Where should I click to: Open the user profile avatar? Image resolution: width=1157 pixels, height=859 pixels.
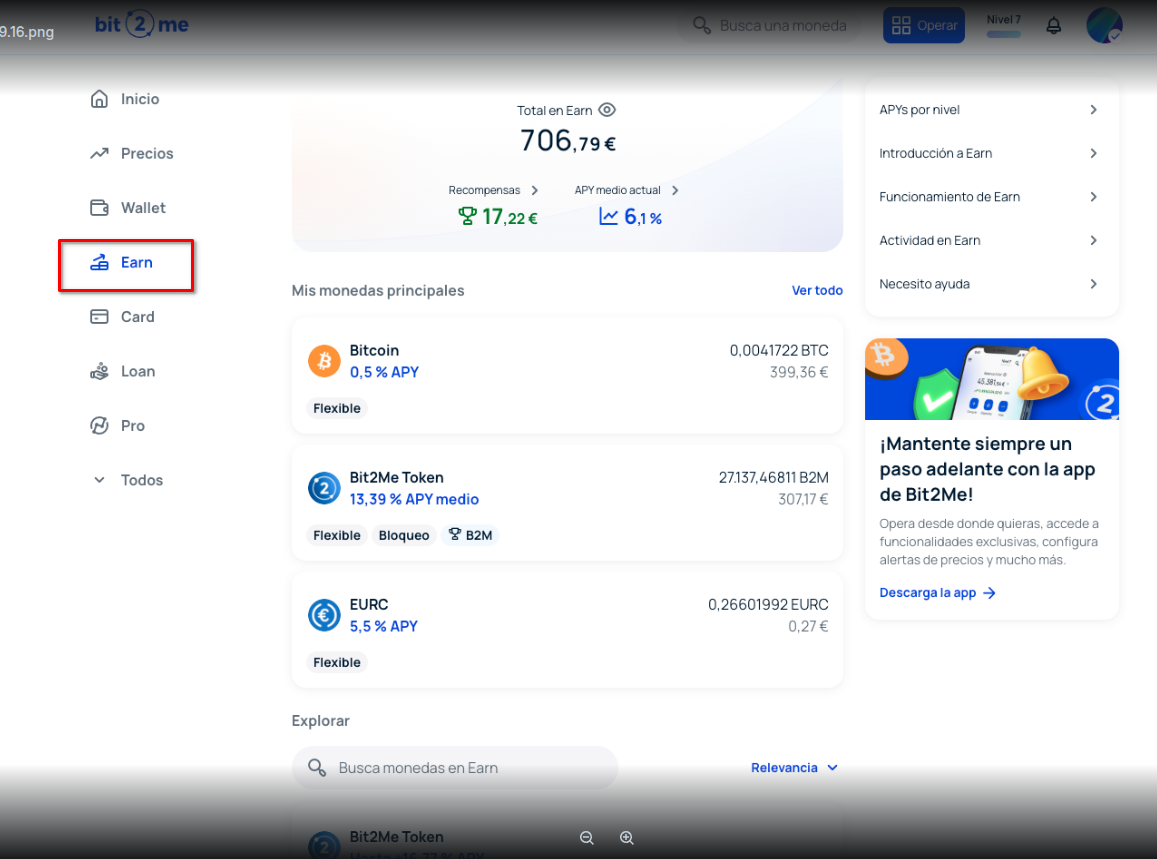(1104, 25)
